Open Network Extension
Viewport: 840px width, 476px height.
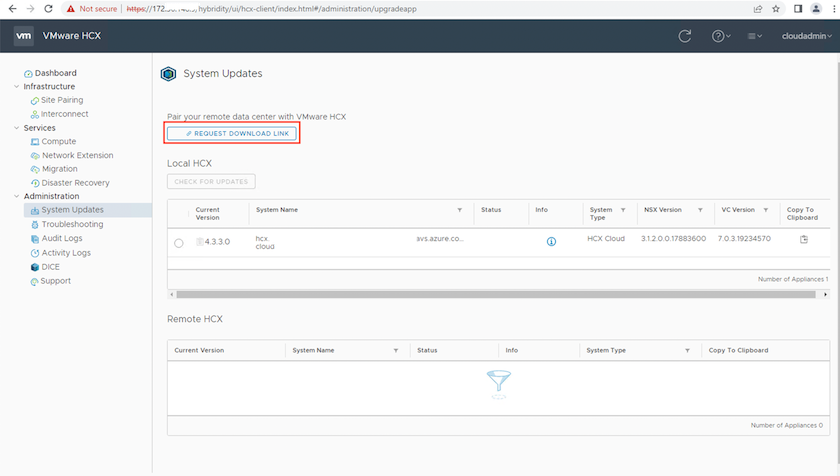pyautogui.click(x=78, y=155)
